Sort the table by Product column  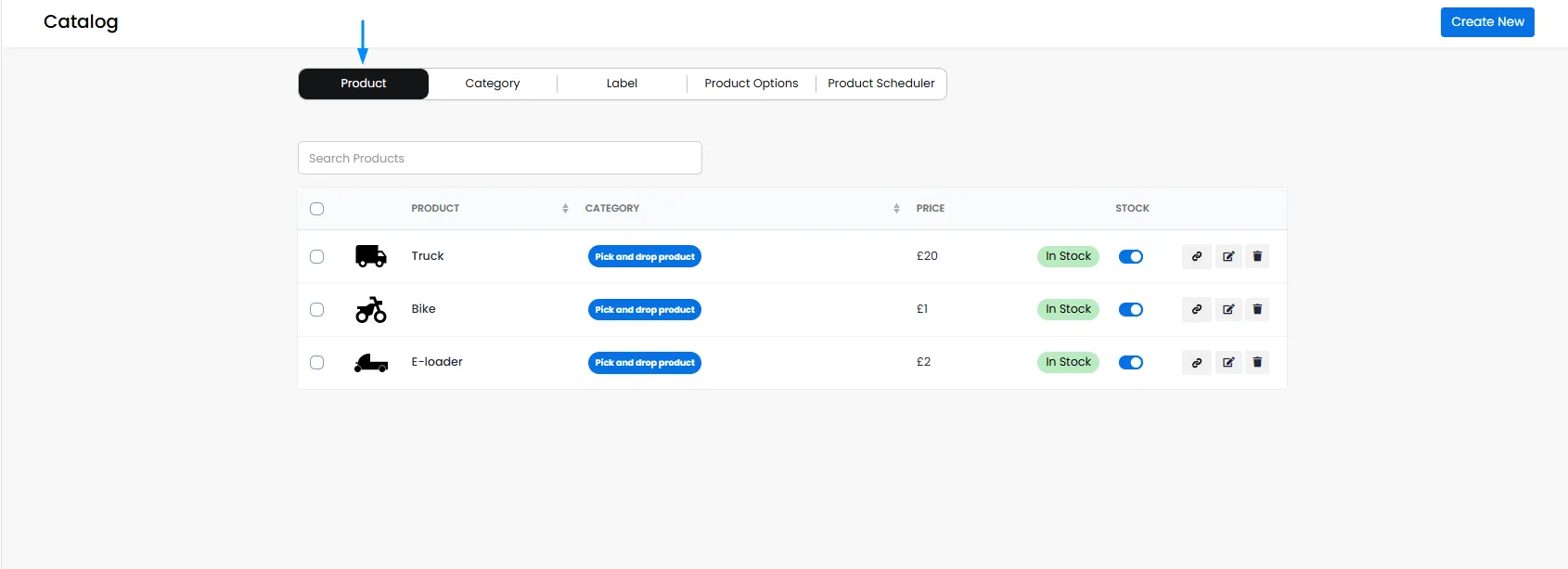[x=565, y=209]
